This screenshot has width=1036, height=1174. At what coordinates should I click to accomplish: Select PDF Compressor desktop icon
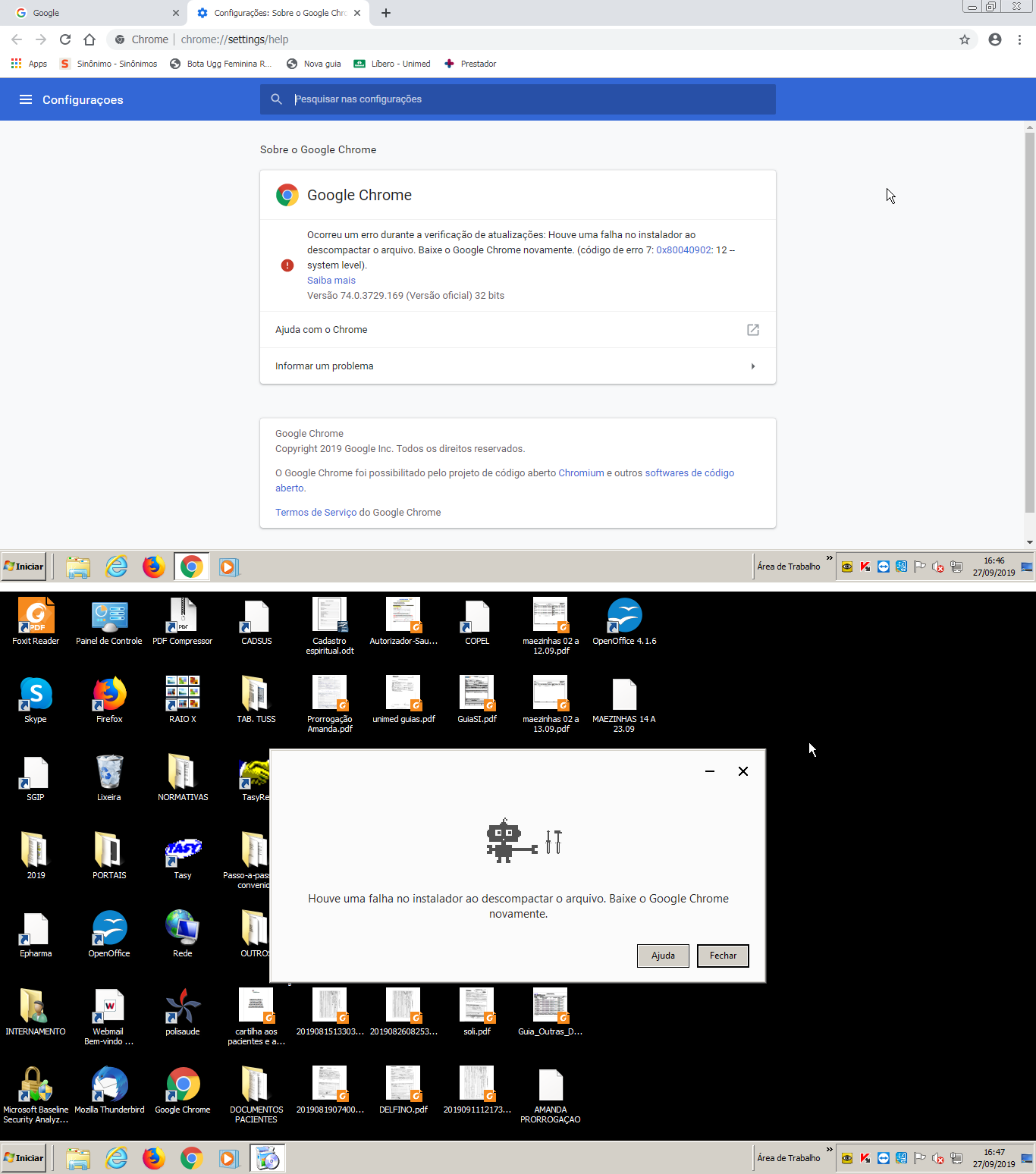[x=183, y=622]
